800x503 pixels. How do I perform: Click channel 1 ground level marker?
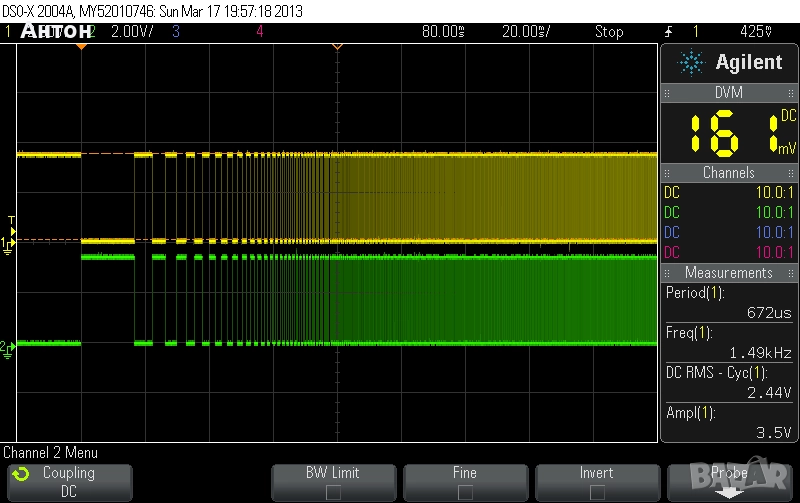8,244
